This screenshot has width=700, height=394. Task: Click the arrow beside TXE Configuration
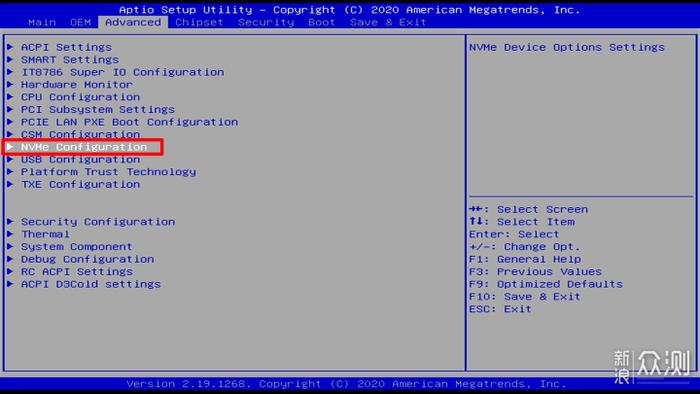coord(10,184)
